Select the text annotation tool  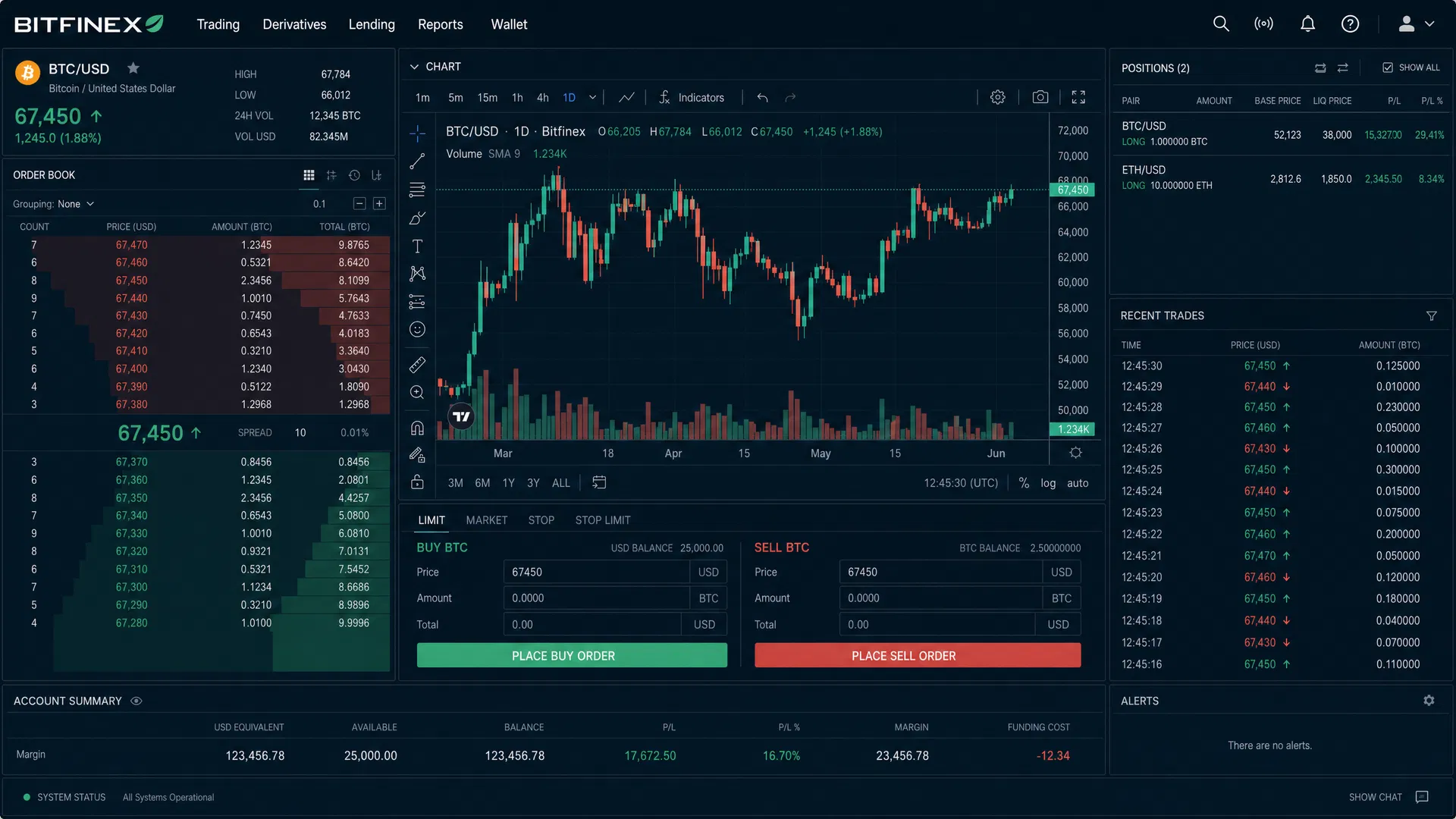417,246
